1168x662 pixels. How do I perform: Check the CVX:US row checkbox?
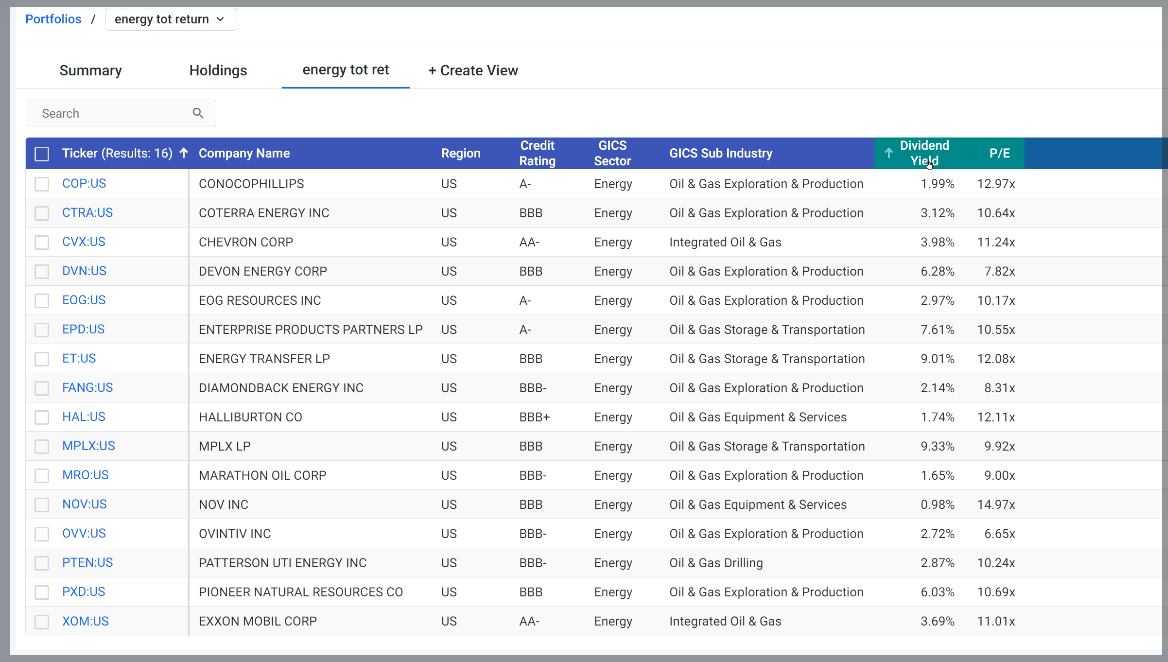click(42, 242)
